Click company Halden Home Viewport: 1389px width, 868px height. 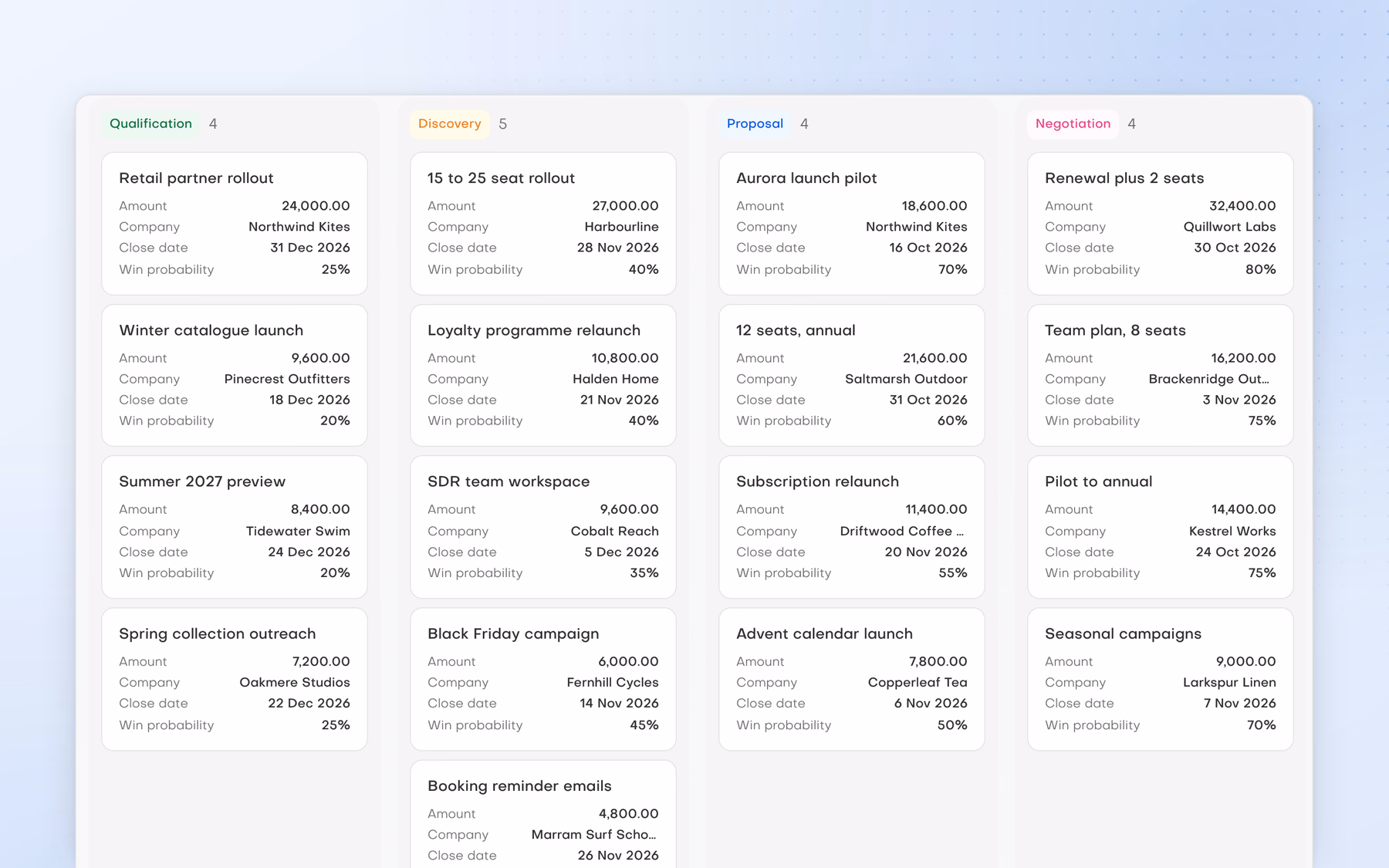(616, 379)
